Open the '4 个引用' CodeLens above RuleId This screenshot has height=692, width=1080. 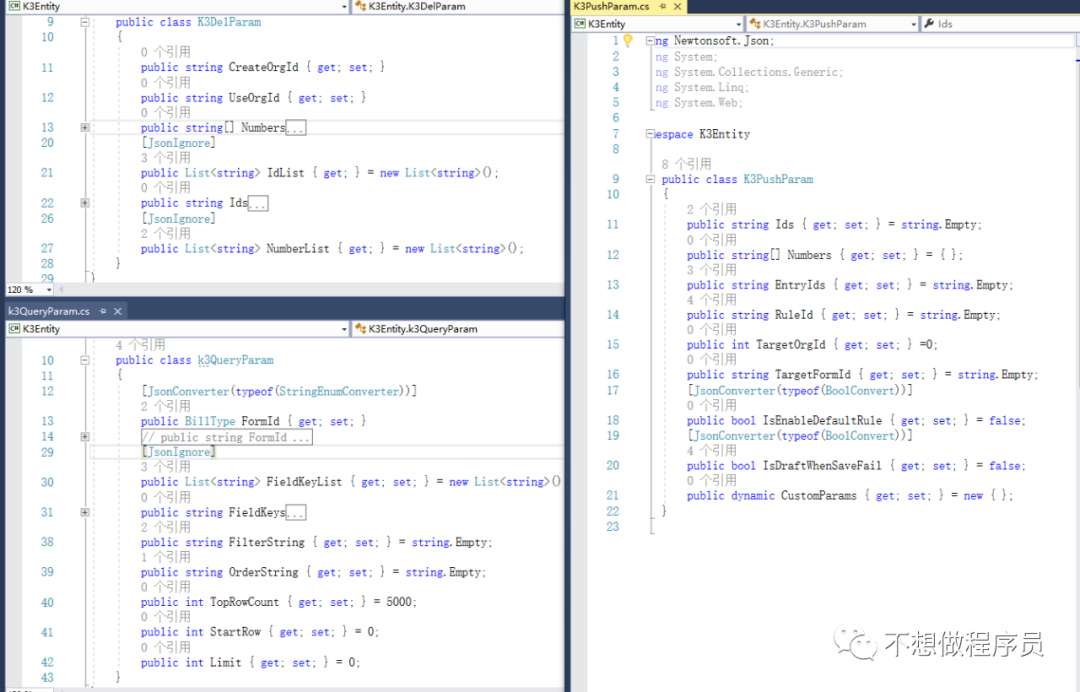[x=712, y=300]
